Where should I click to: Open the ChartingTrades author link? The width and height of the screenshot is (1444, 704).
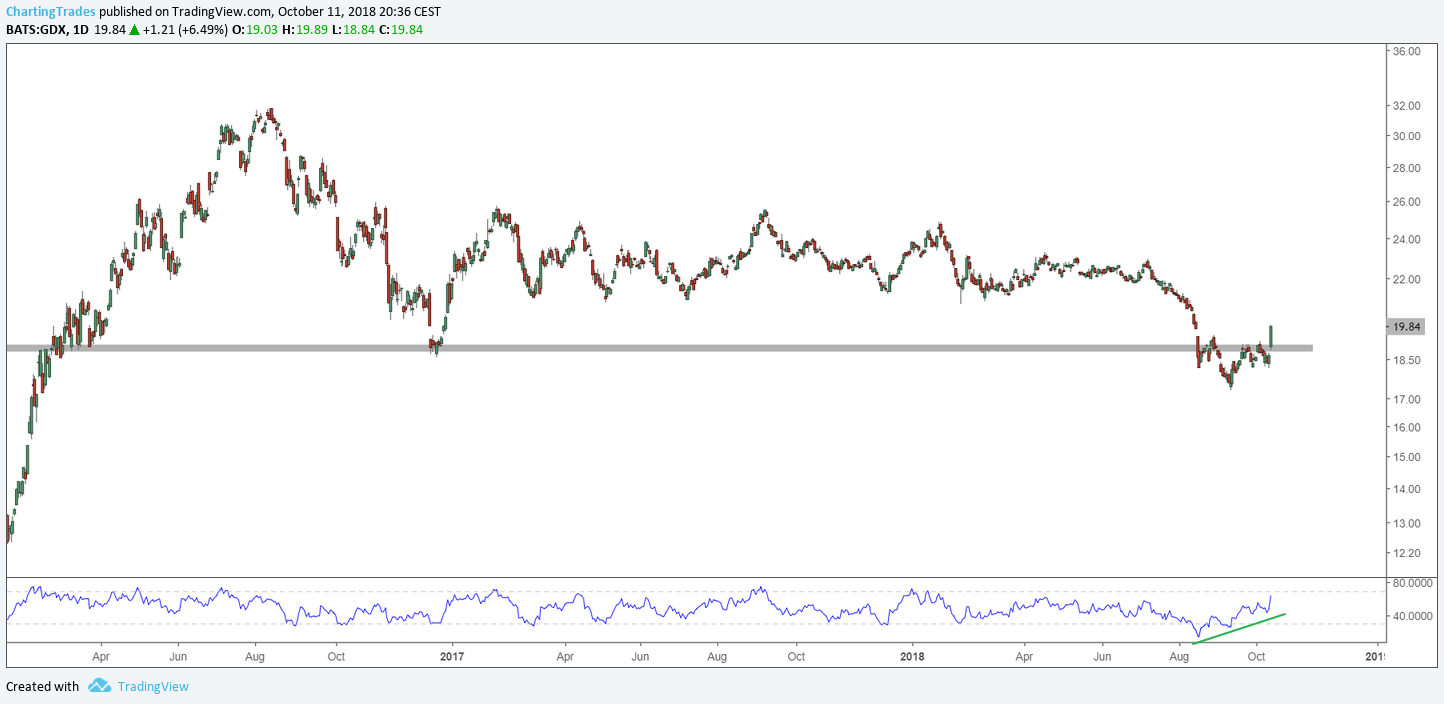(x=50, y=11)
